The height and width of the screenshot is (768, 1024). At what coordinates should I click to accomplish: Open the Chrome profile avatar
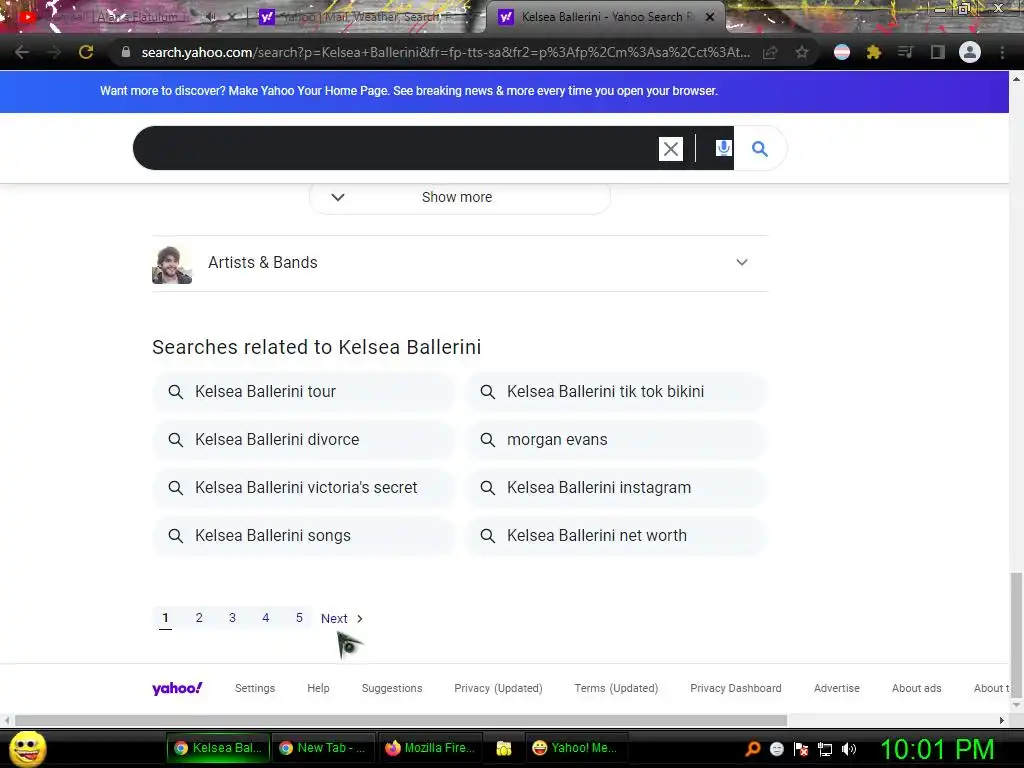970,52
